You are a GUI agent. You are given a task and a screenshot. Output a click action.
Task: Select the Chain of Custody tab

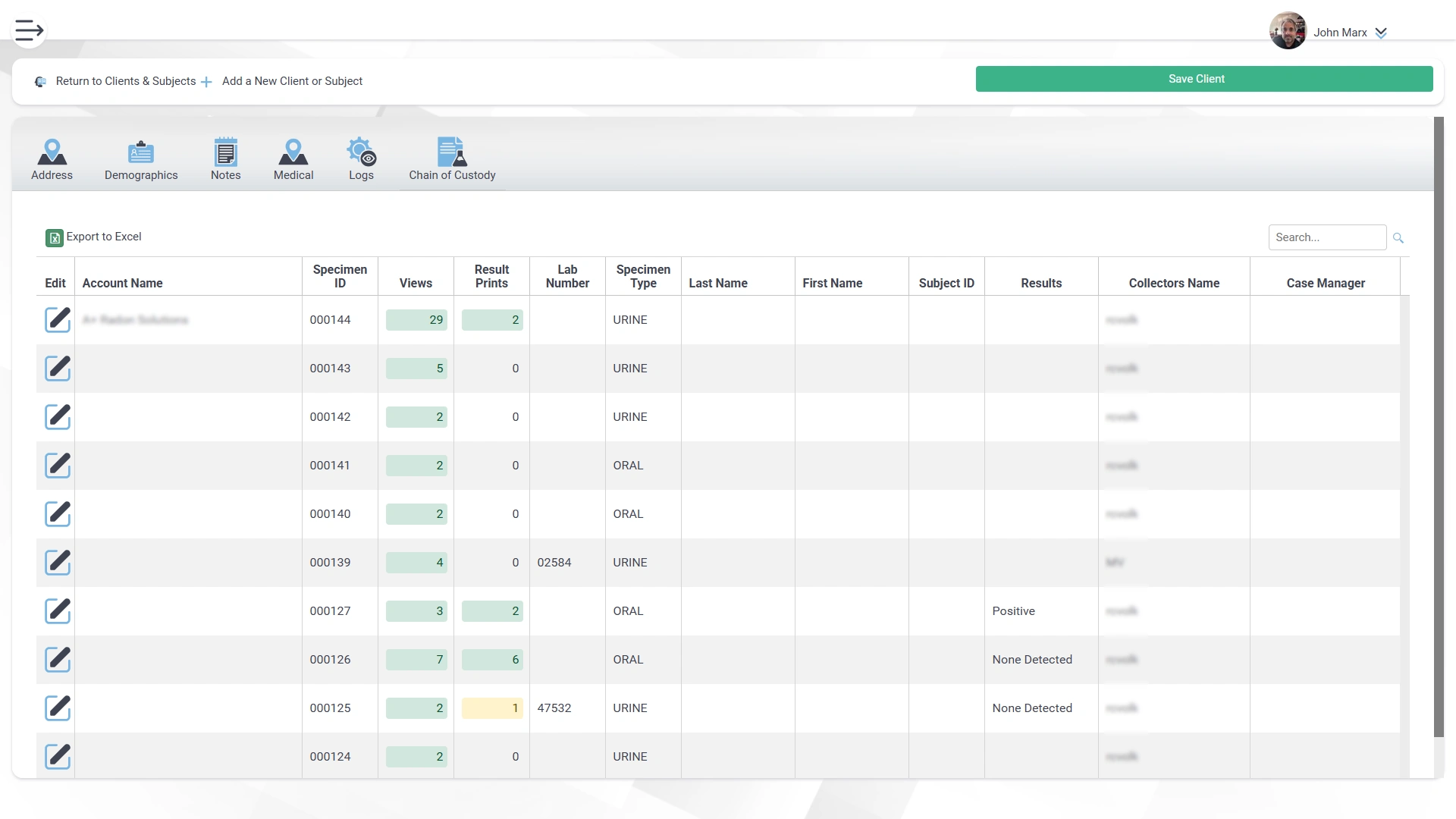click(452, 159)
